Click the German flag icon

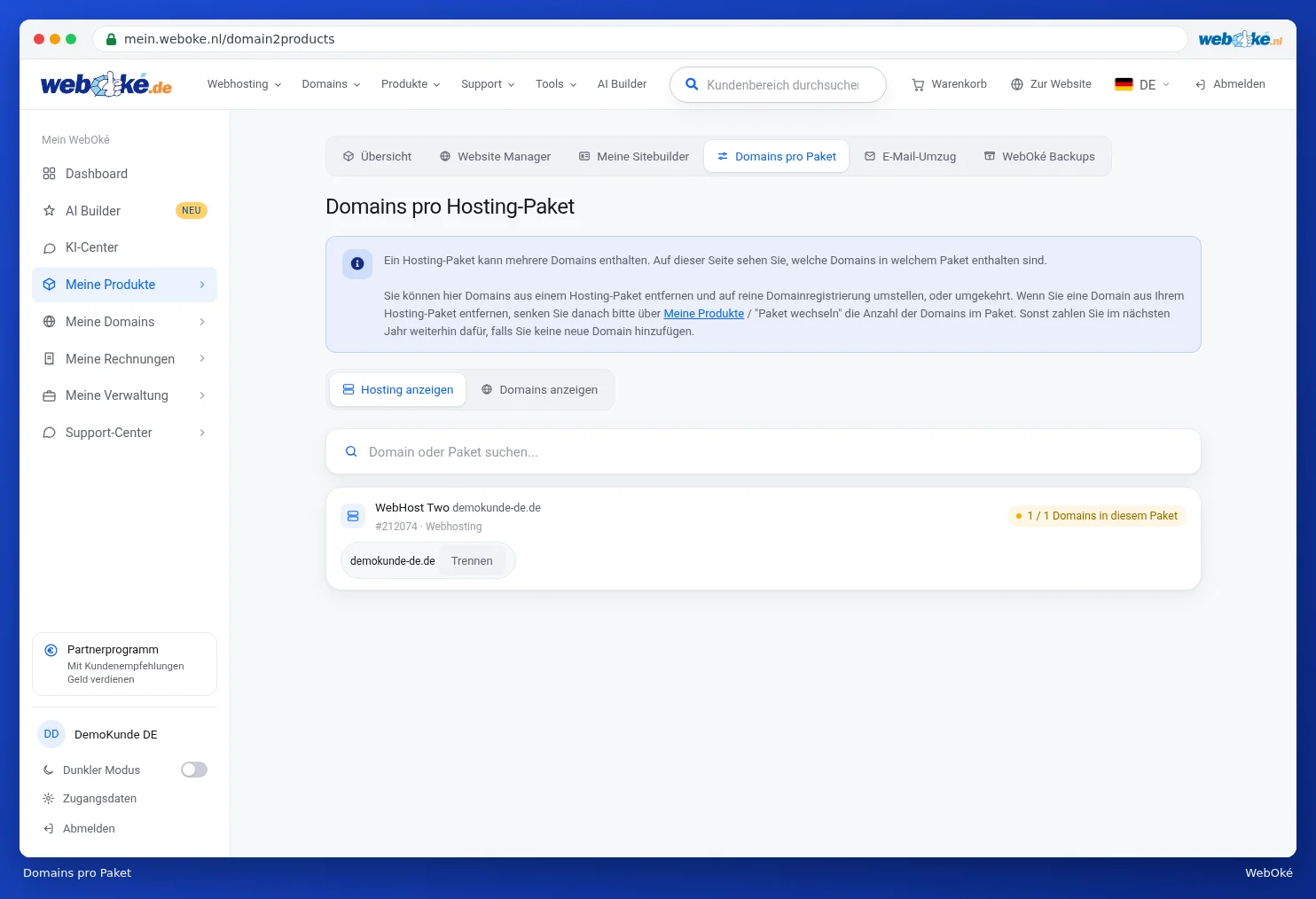tap(1124, 84)
